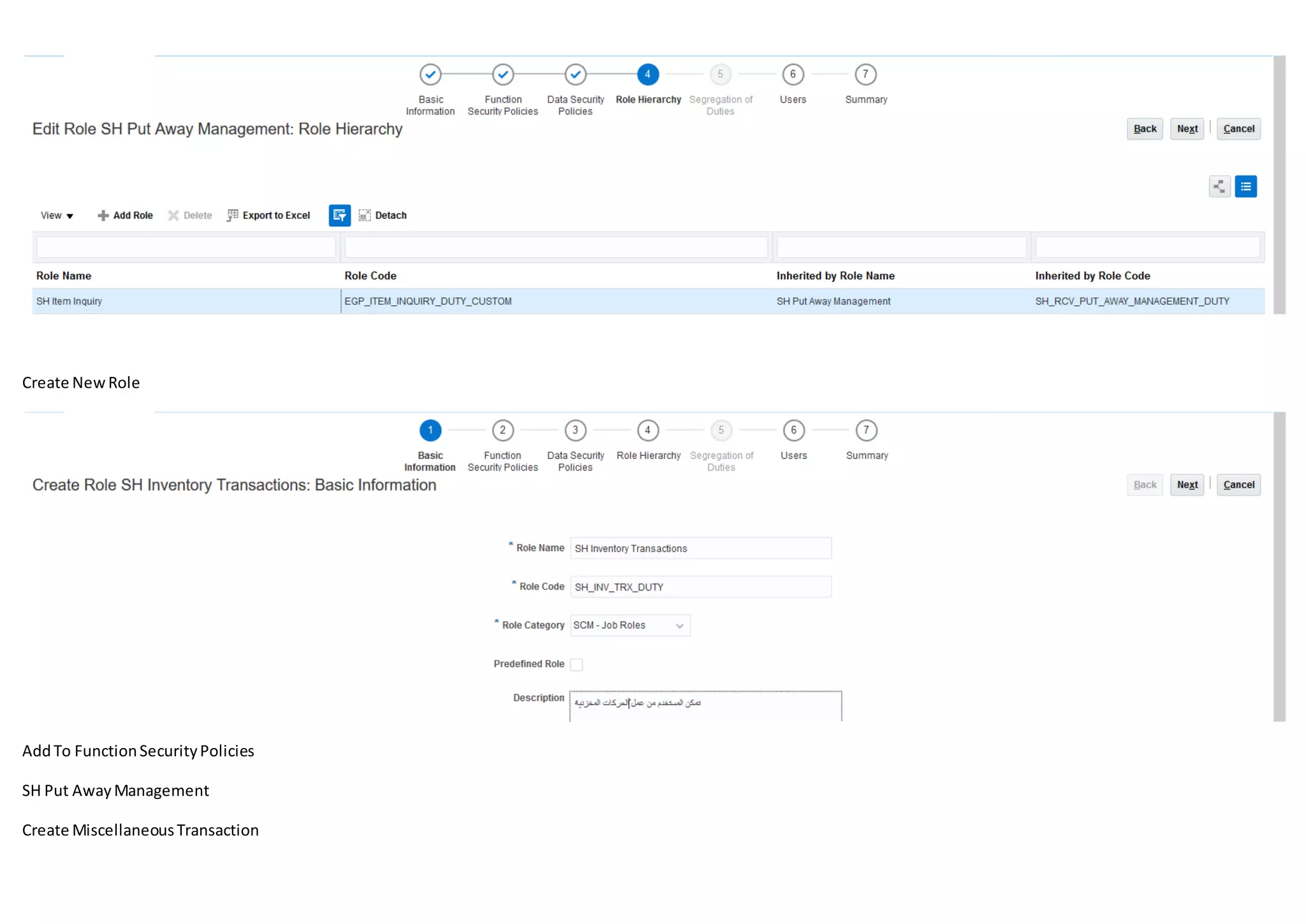Click Inherited by Role Code filter field
Viewport: 1306px width, 924px height.
[x=1147, y=247]
